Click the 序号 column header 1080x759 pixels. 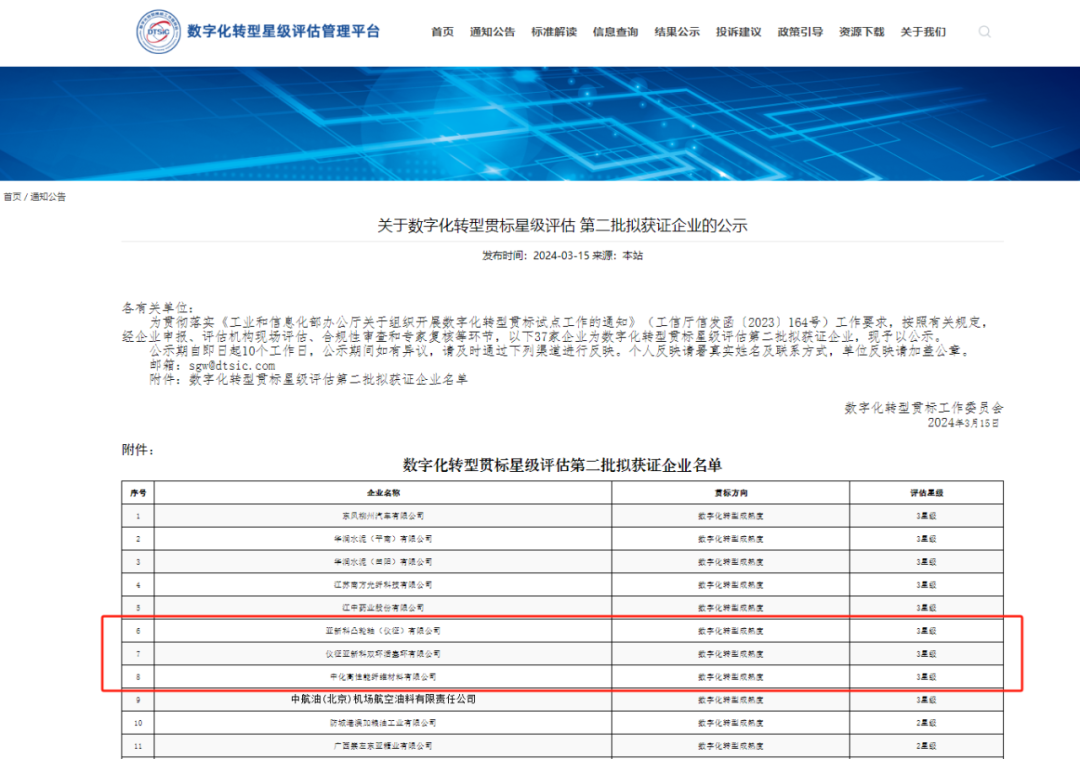click(x=138, y=493)
